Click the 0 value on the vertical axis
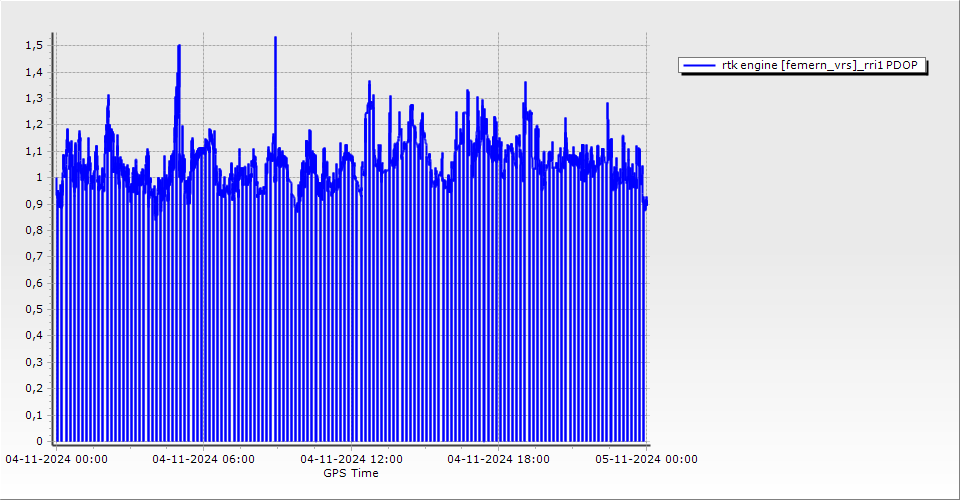The image size is (960, 500). coord(39,441)
